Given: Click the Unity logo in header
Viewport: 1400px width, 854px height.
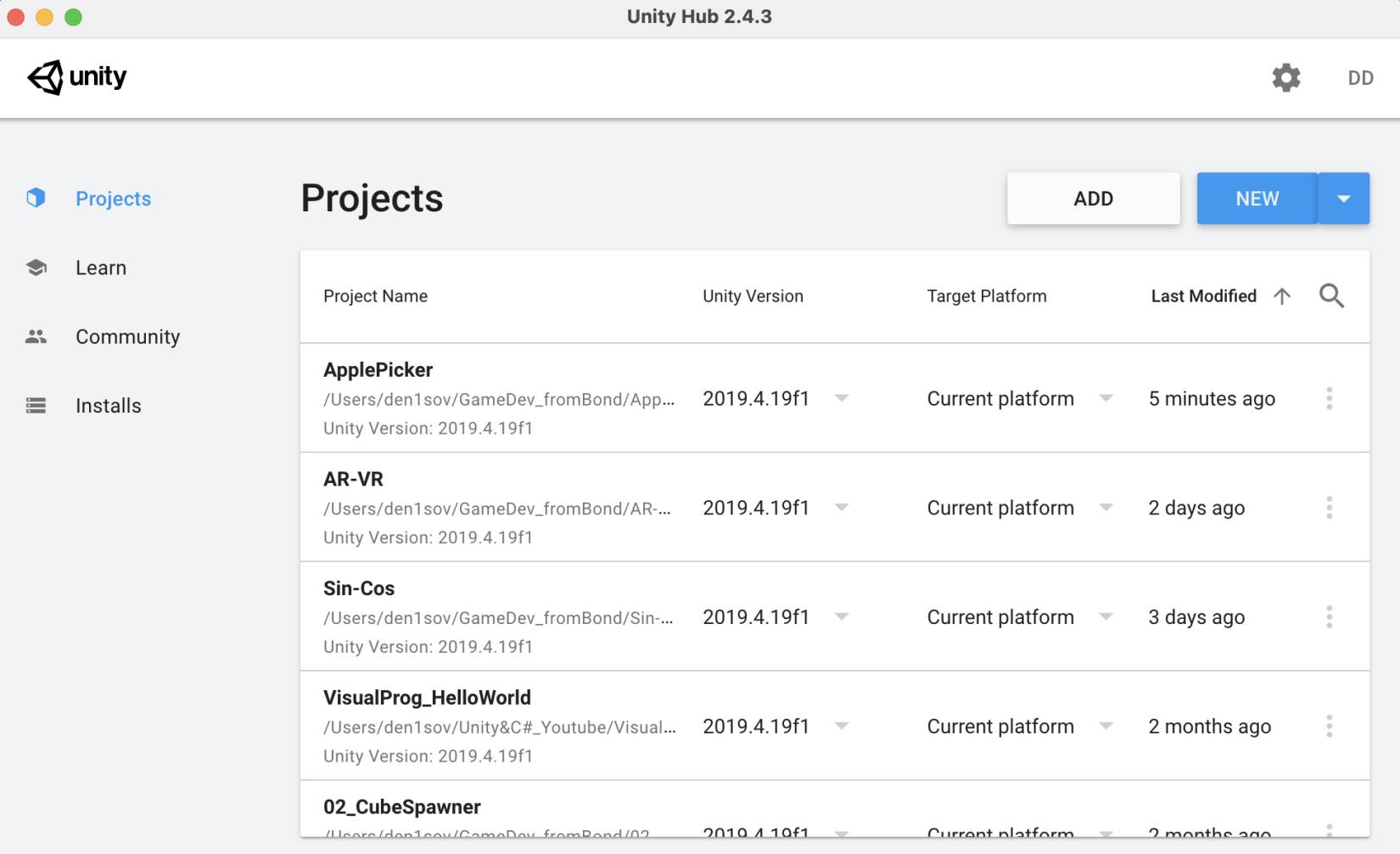Looking at the screenshot, I should tap(76, 77).
